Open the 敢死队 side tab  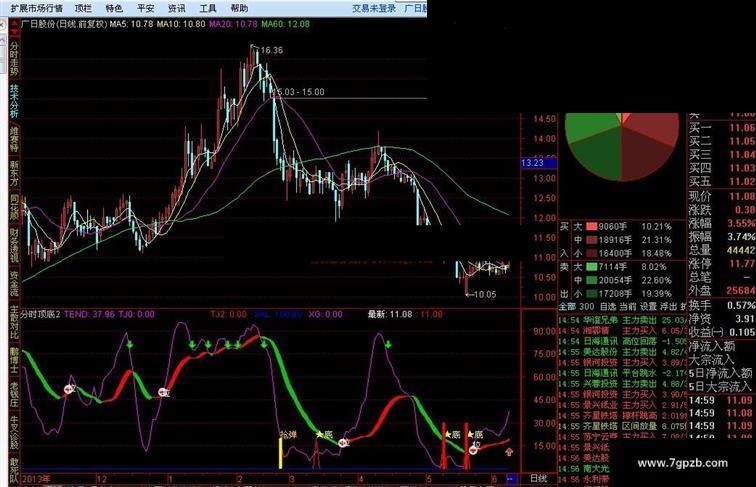(14, 470)
